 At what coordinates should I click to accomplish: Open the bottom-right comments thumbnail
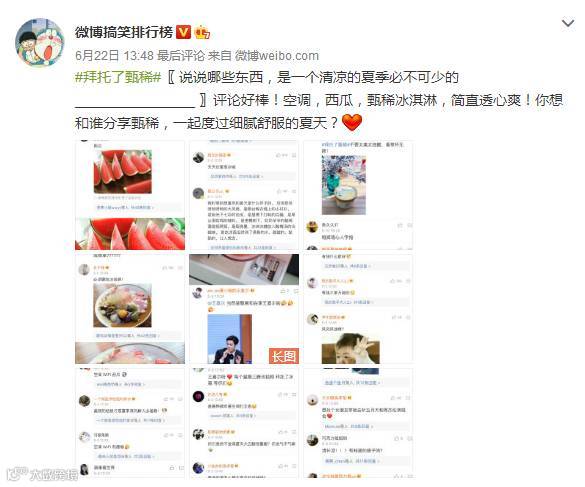pos(358,423)
